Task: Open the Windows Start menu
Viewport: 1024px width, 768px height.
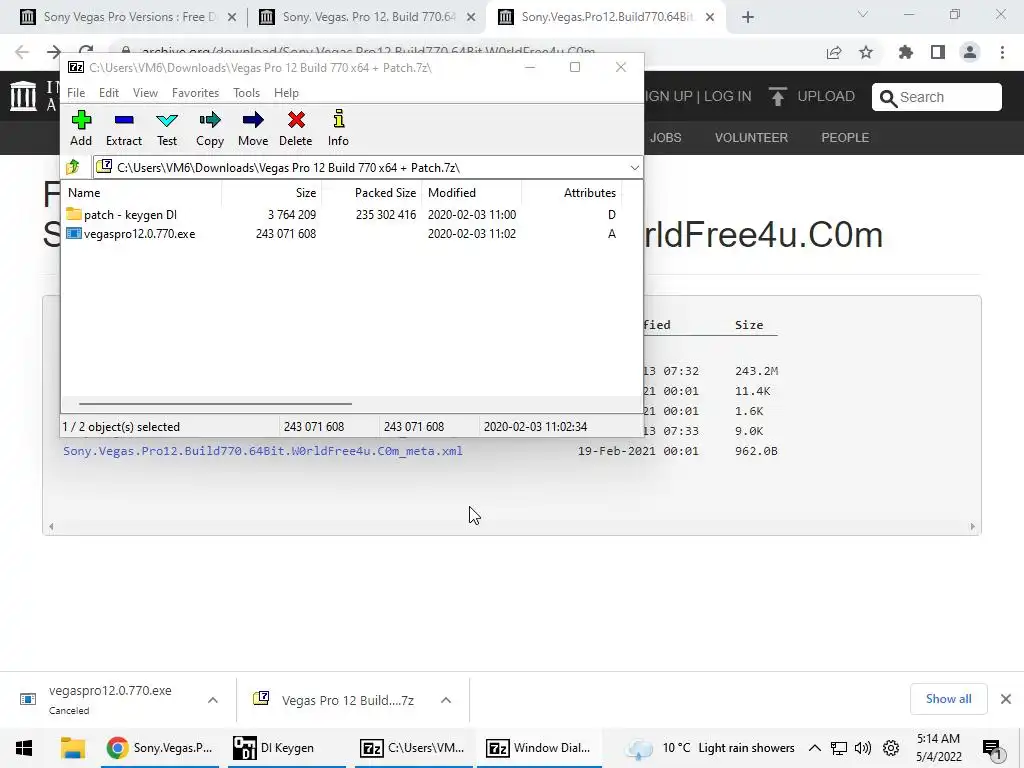Action: (x=24, y=748)
